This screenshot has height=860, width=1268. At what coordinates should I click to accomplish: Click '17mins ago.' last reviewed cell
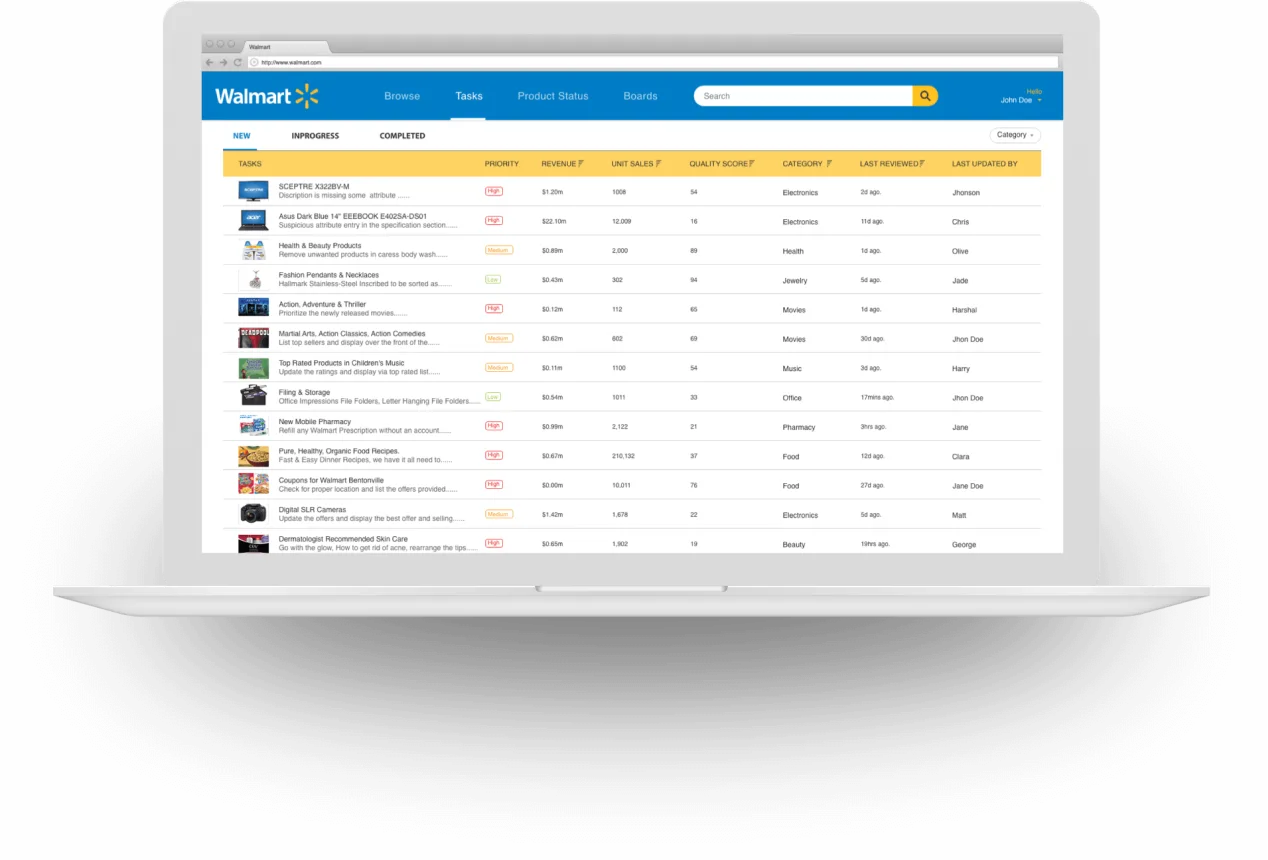tap(877, 398)
